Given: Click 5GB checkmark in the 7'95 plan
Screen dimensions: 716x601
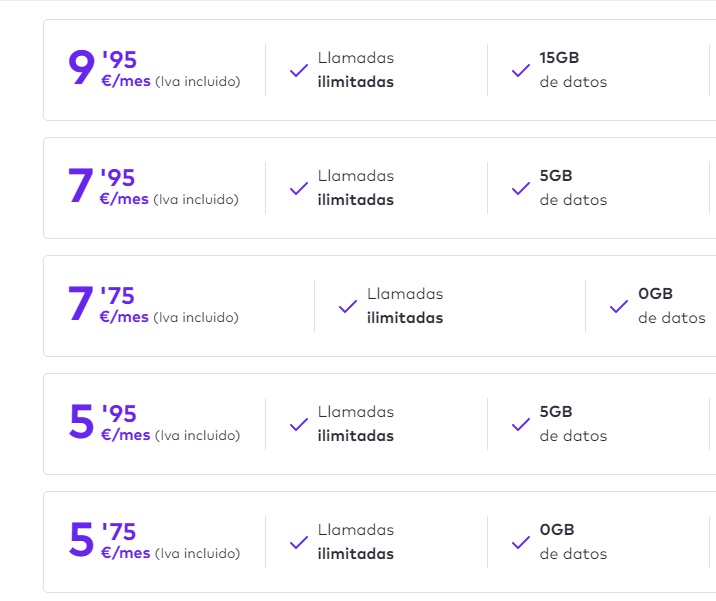Looking at the screenshot, I should pyautogui.click(x=520, y=189).
